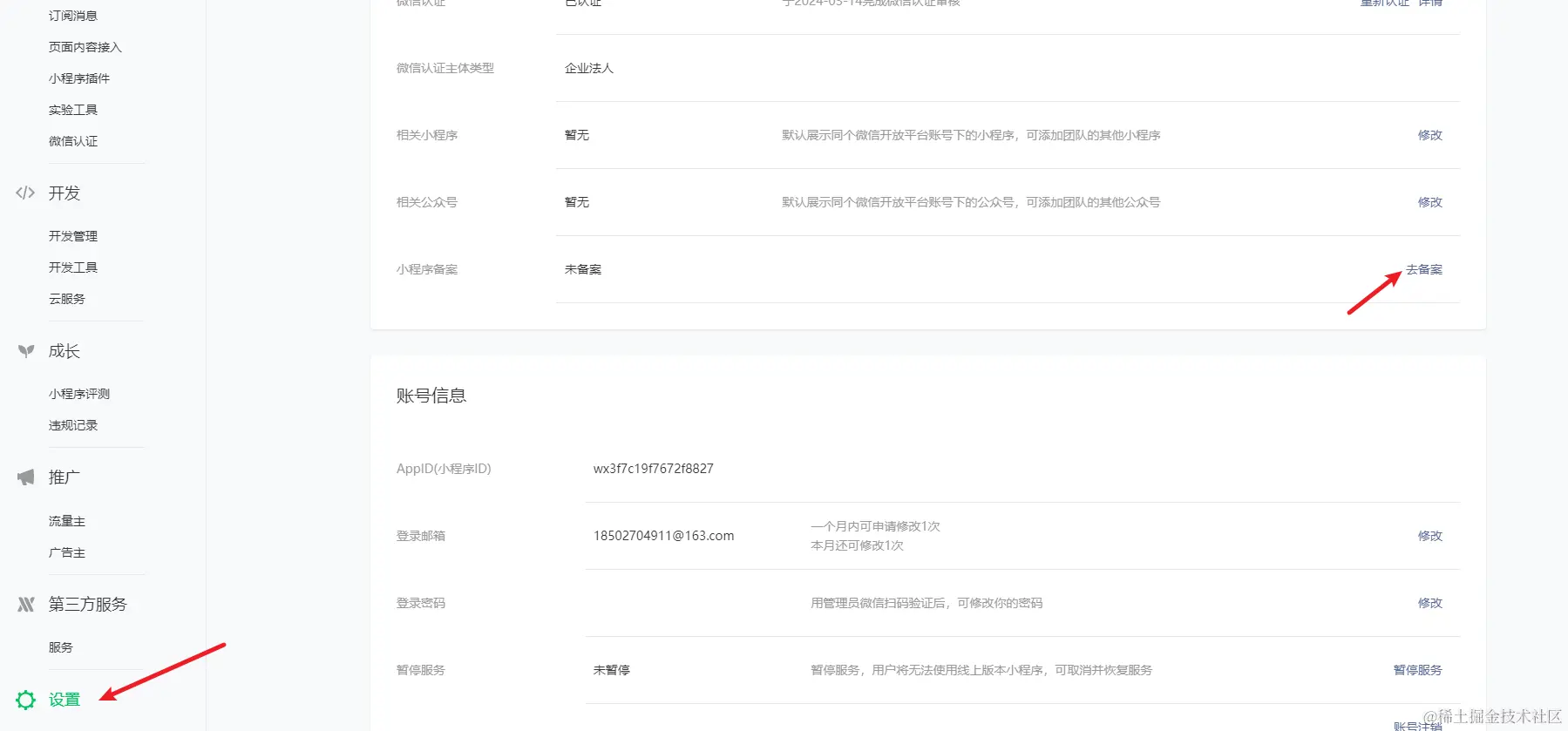Click the 暂停服务 description beginning 用户将无法使用
Viewport: 1568px width, 731px height.
[981, 670]
